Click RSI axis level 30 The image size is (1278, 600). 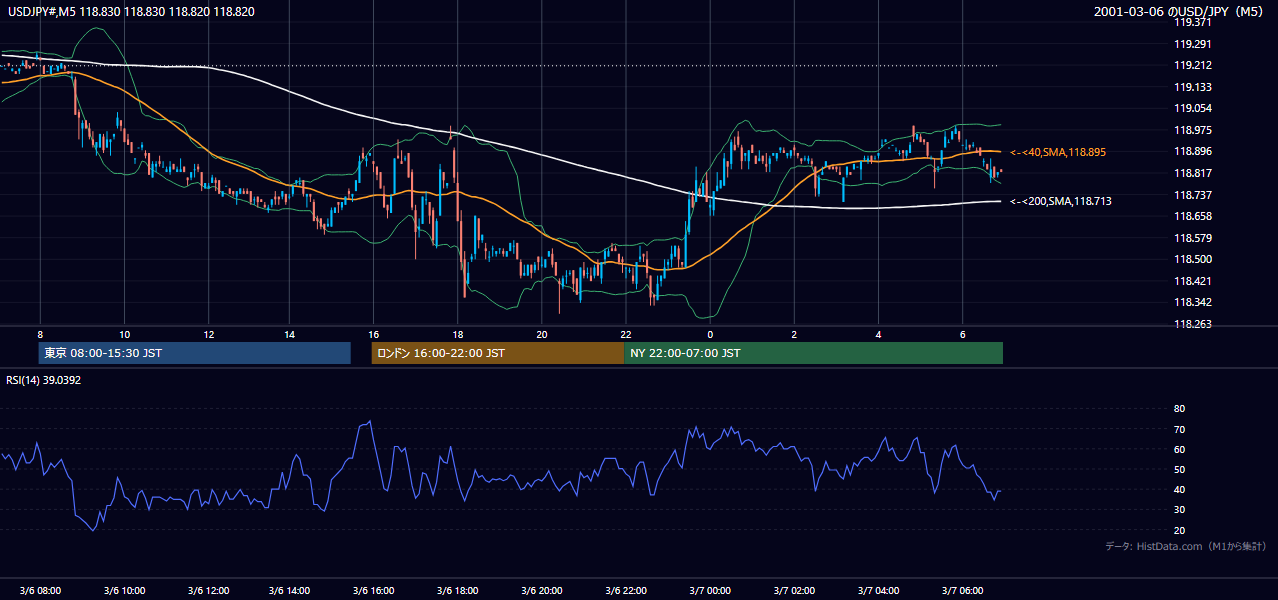pos(1179,510)
